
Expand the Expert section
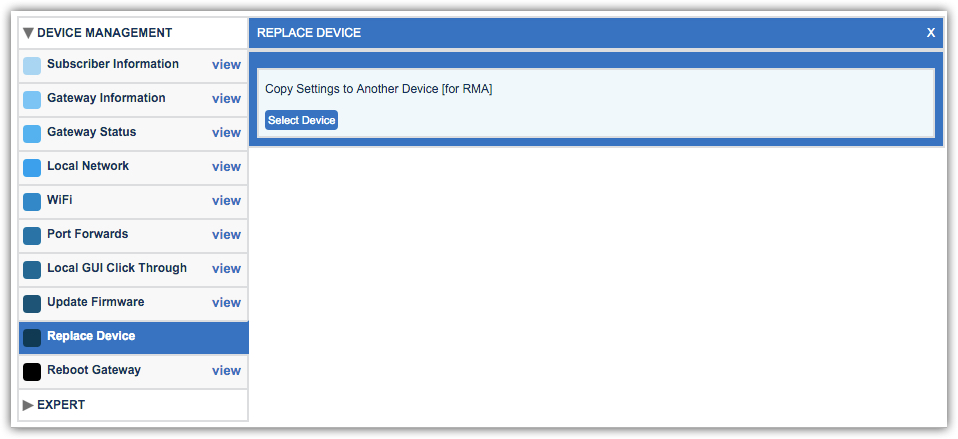29,405
